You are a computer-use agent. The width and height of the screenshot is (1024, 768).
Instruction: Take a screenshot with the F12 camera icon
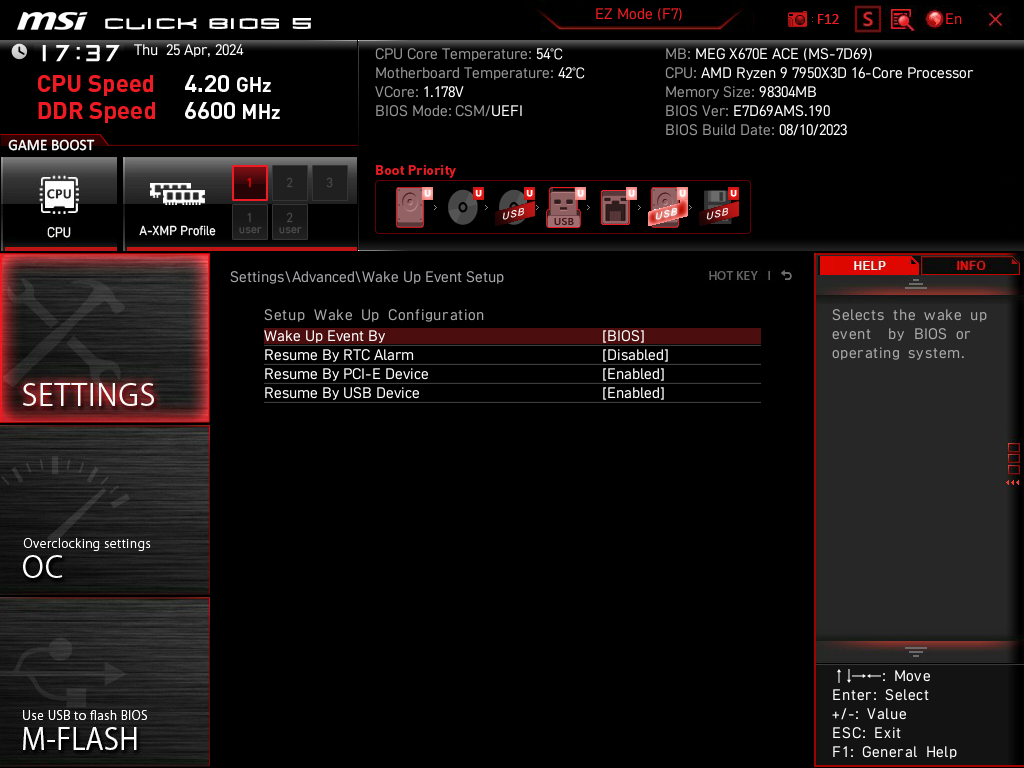pyautogui.click(x=813, y=19)
